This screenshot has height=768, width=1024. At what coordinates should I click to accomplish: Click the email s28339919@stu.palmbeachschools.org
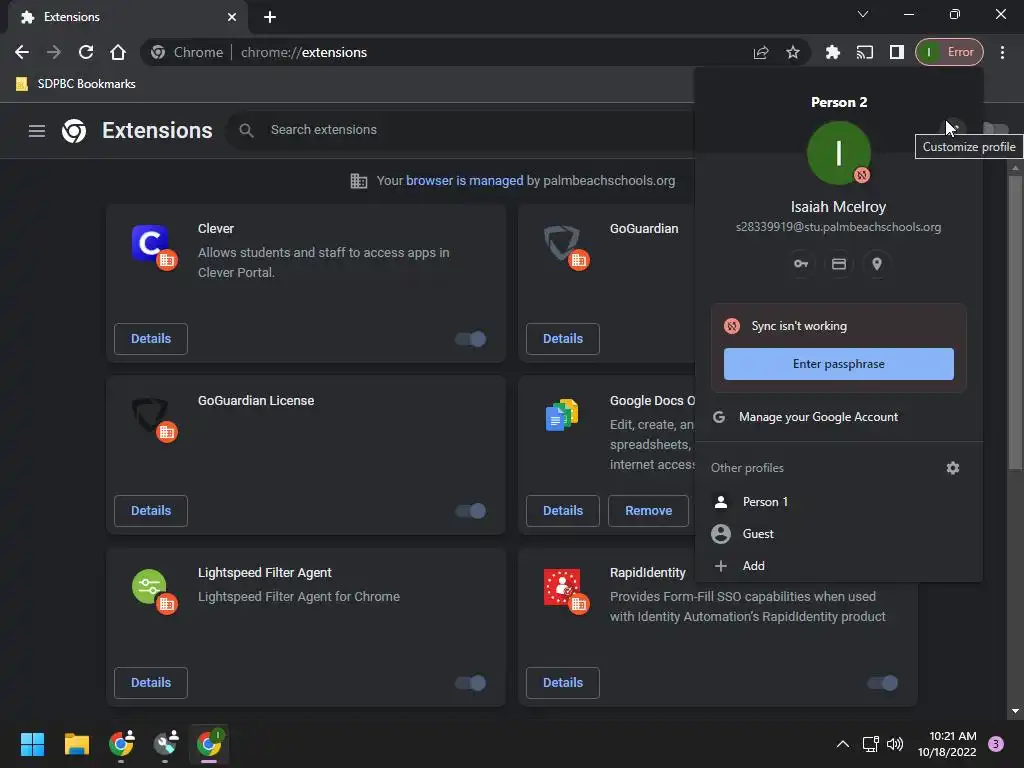839,227
